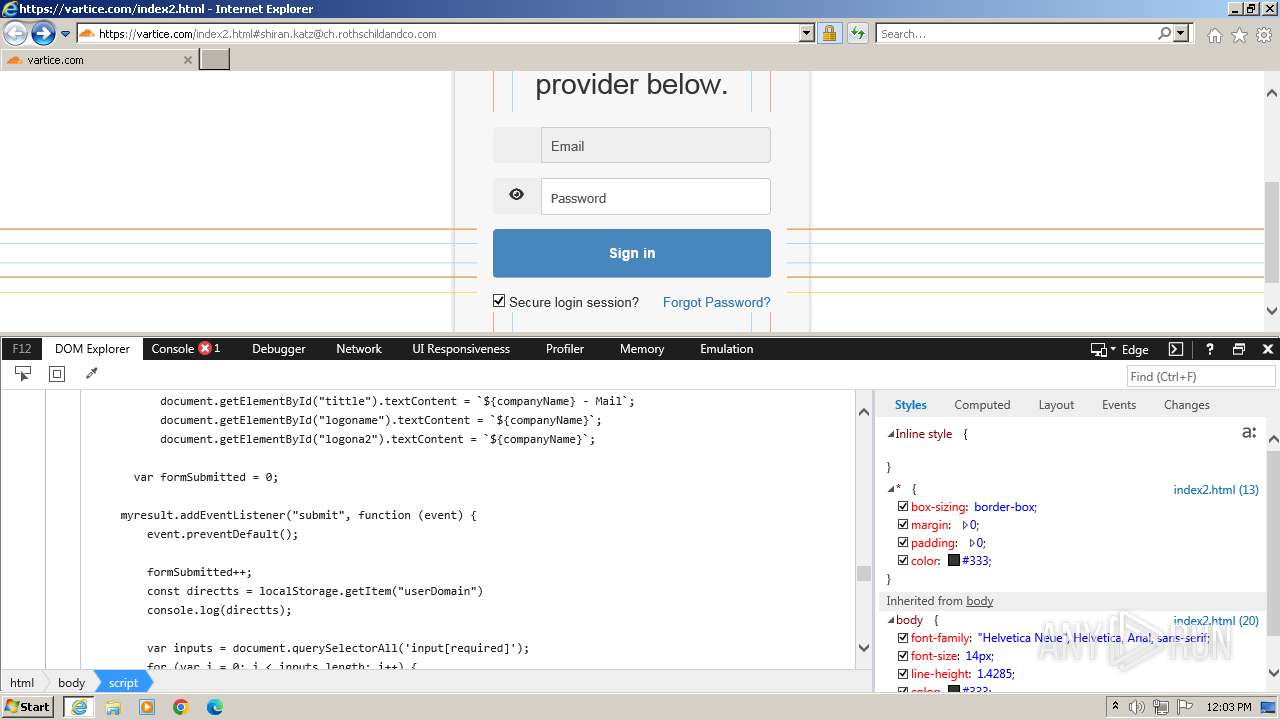The height and width of the screenshot is (720, 1280).
Task: Click the blue Sign in button
Action: [632, 253]
